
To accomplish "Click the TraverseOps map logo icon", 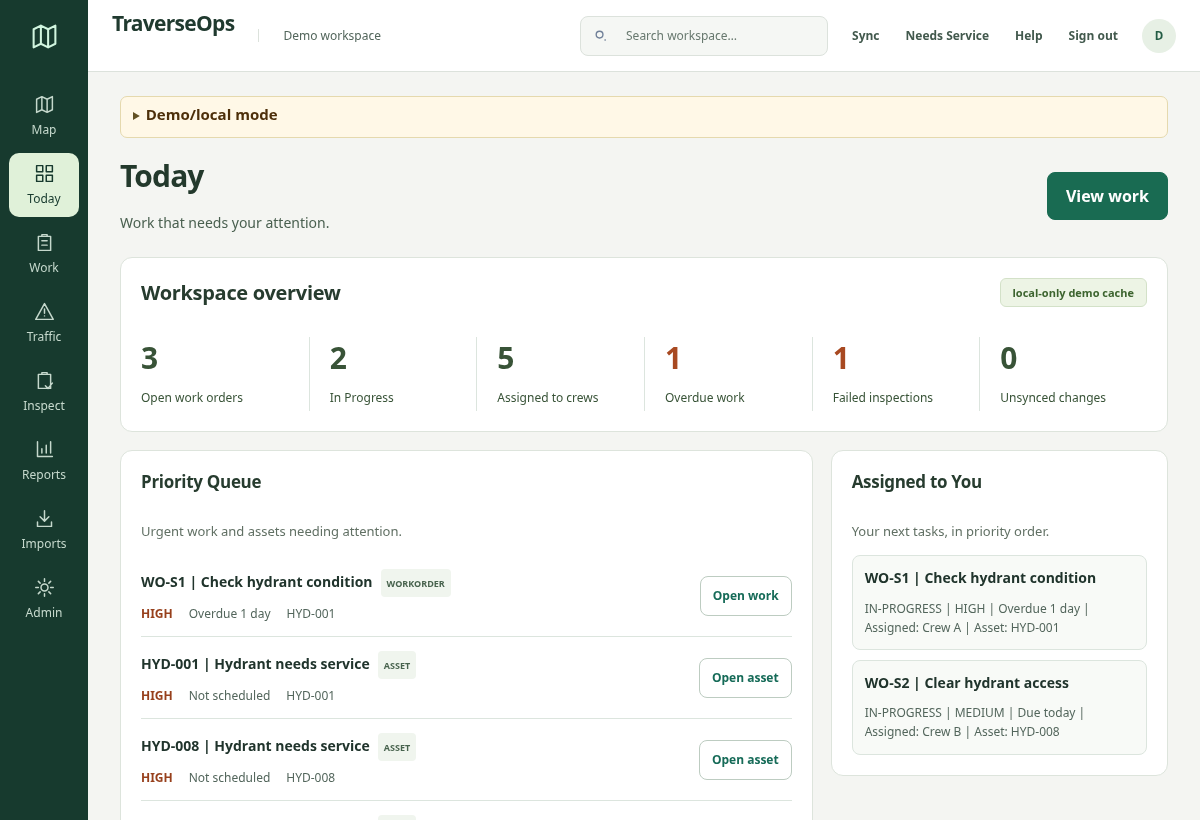I will [x=44, y=36].
